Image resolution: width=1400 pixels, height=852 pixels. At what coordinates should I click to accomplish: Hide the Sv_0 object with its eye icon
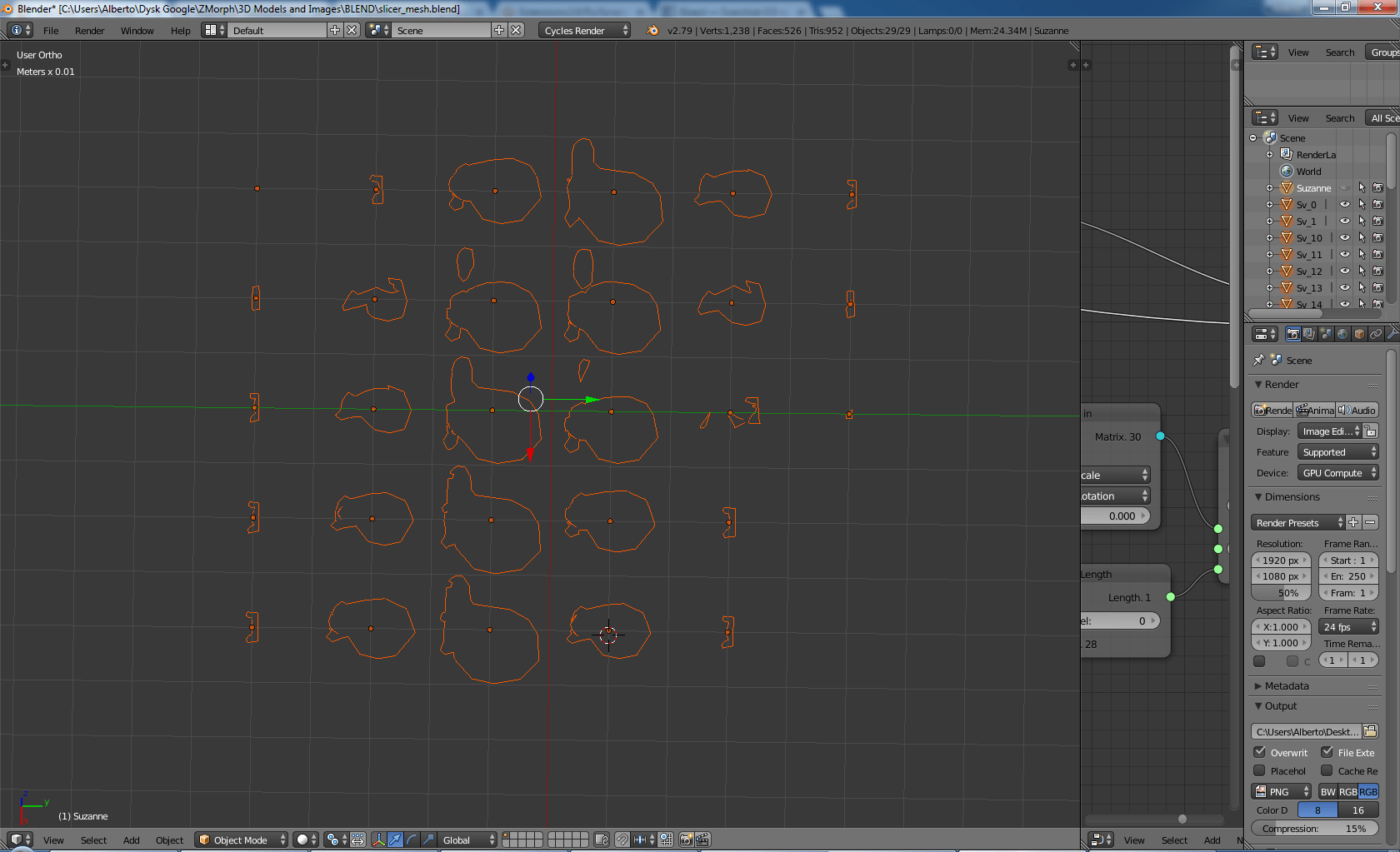pyautogui.click(x=1344, y=204)
